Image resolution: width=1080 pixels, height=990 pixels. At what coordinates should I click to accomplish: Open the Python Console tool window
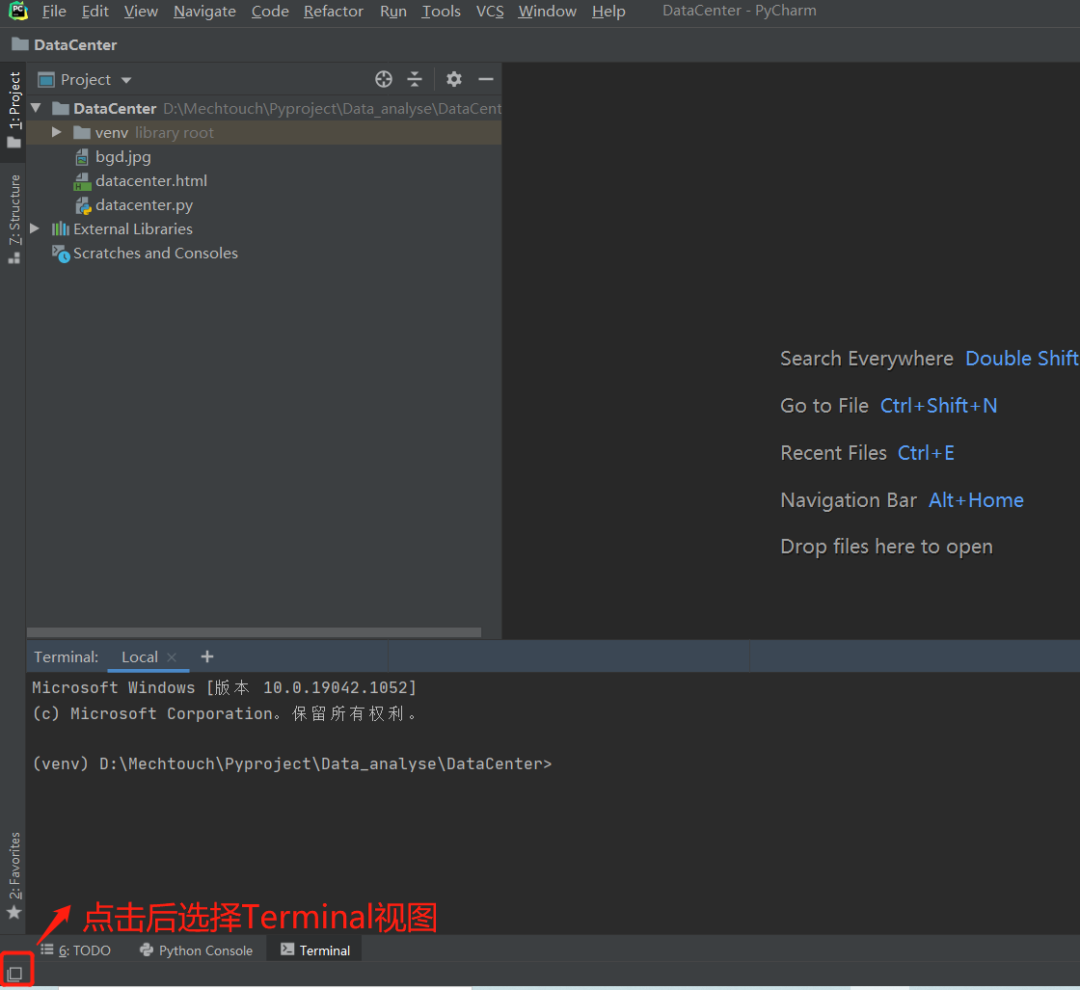(x=196, y=950)
